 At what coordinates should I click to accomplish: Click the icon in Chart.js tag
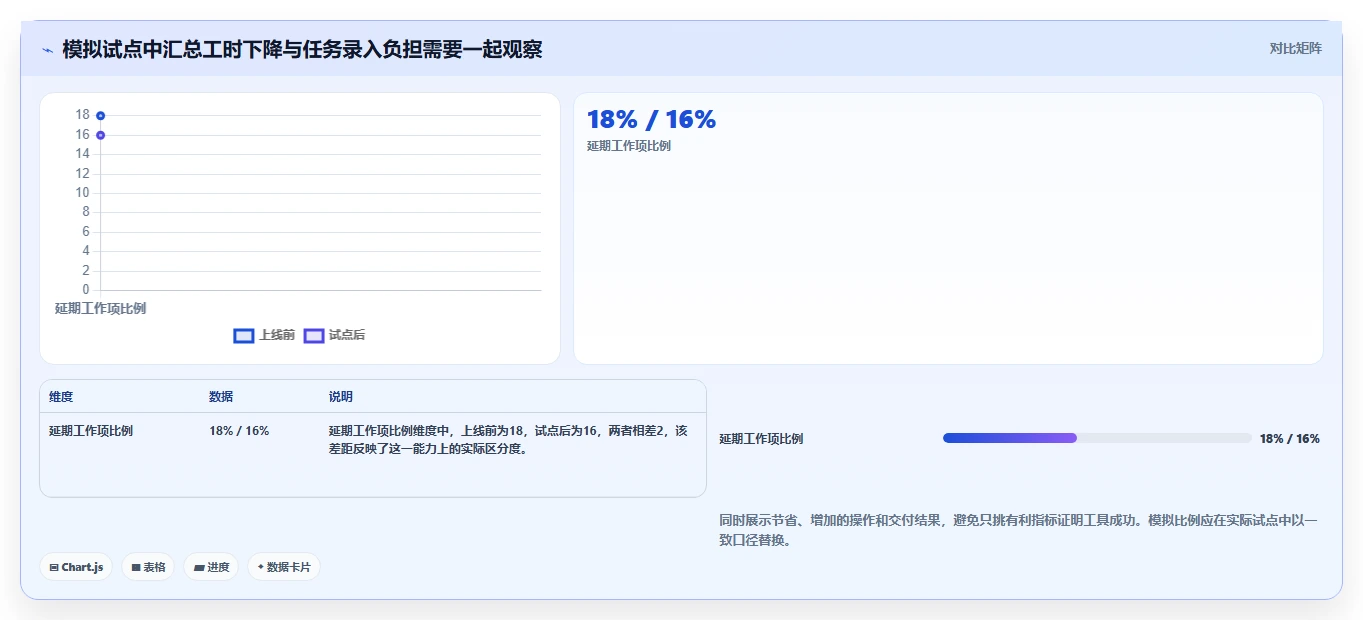[x=54, y=568]
